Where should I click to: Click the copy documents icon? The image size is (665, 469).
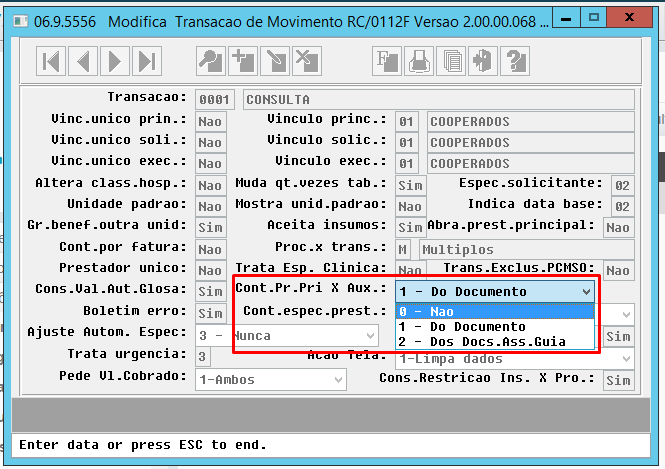pos(451,61)
